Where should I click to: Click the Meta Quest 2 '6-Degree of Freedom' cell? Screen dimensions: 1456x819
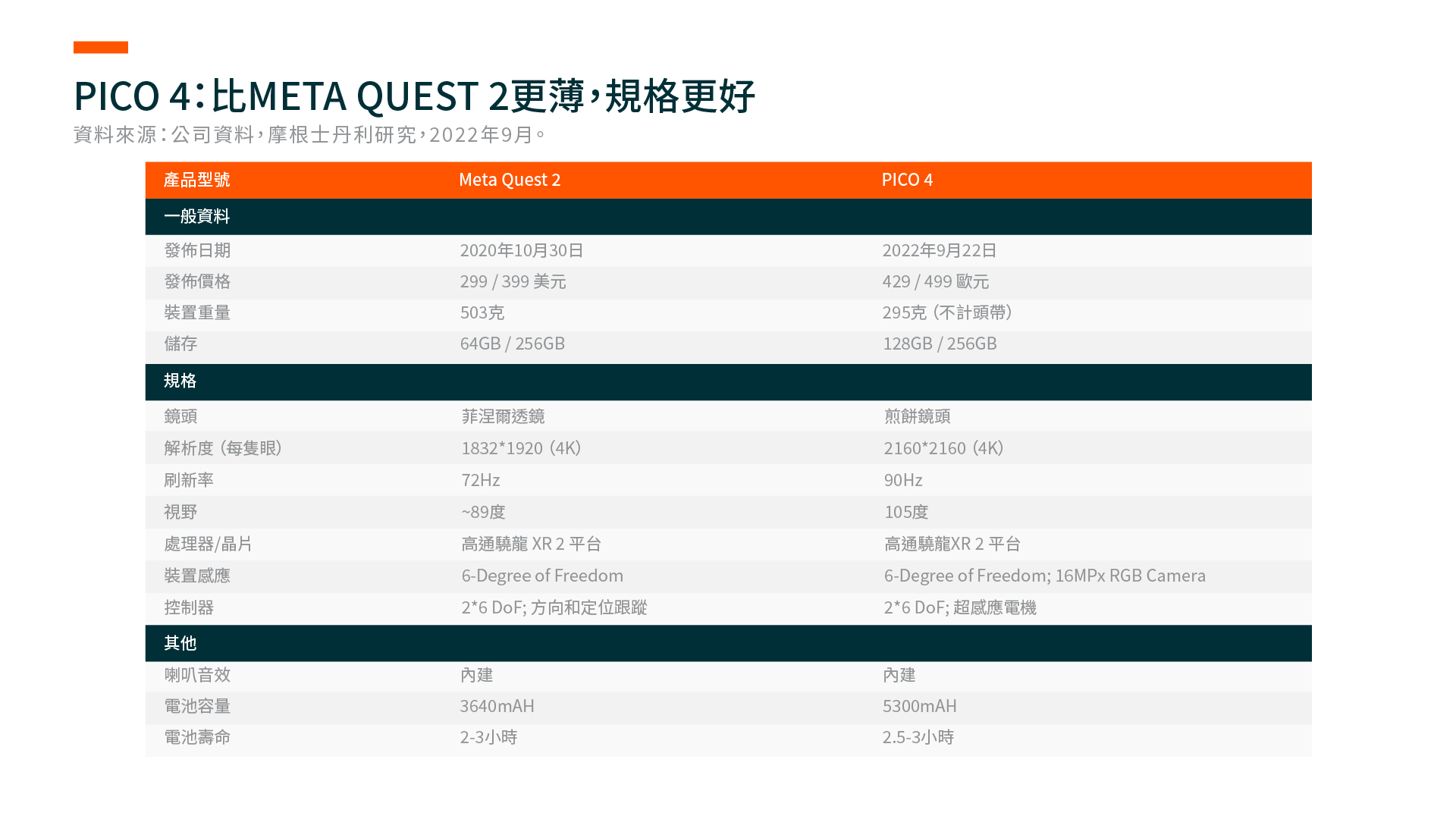click(542, 576)
